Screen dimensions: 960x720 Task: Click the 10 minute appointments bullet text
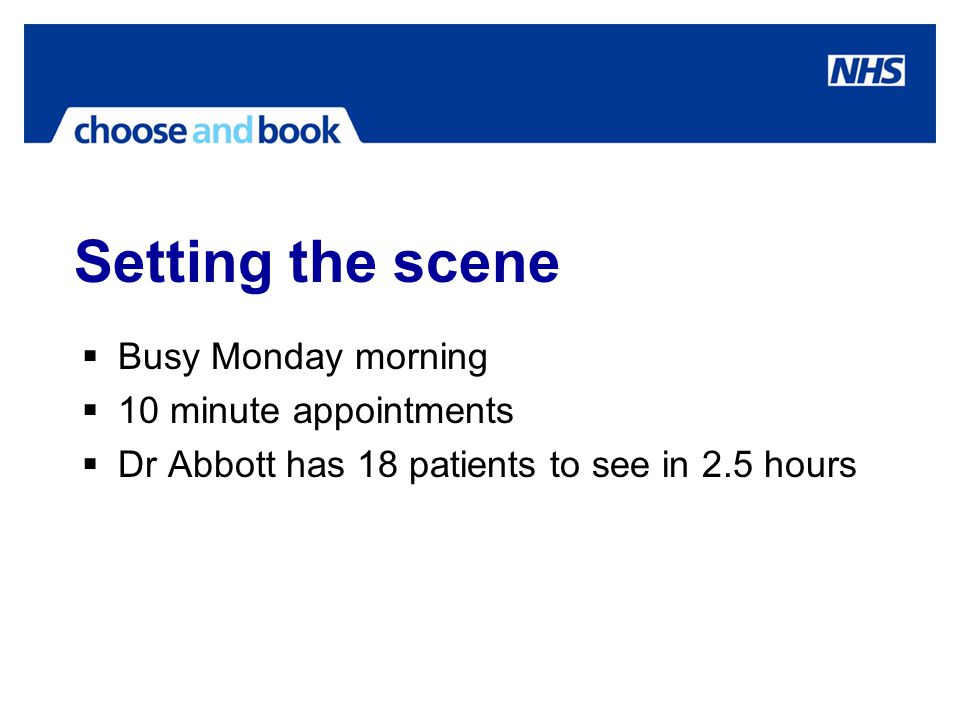pos(316,410)
